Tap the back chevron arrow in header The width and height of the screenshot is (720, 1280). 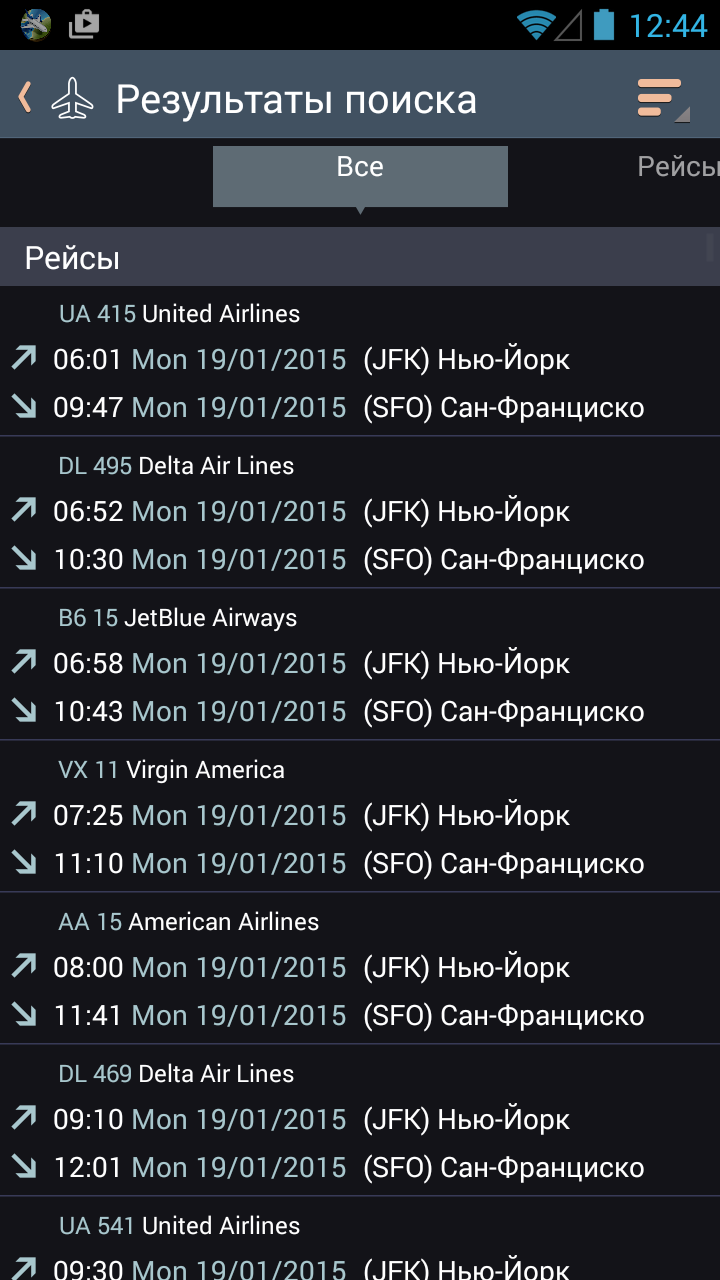[26, 97]
